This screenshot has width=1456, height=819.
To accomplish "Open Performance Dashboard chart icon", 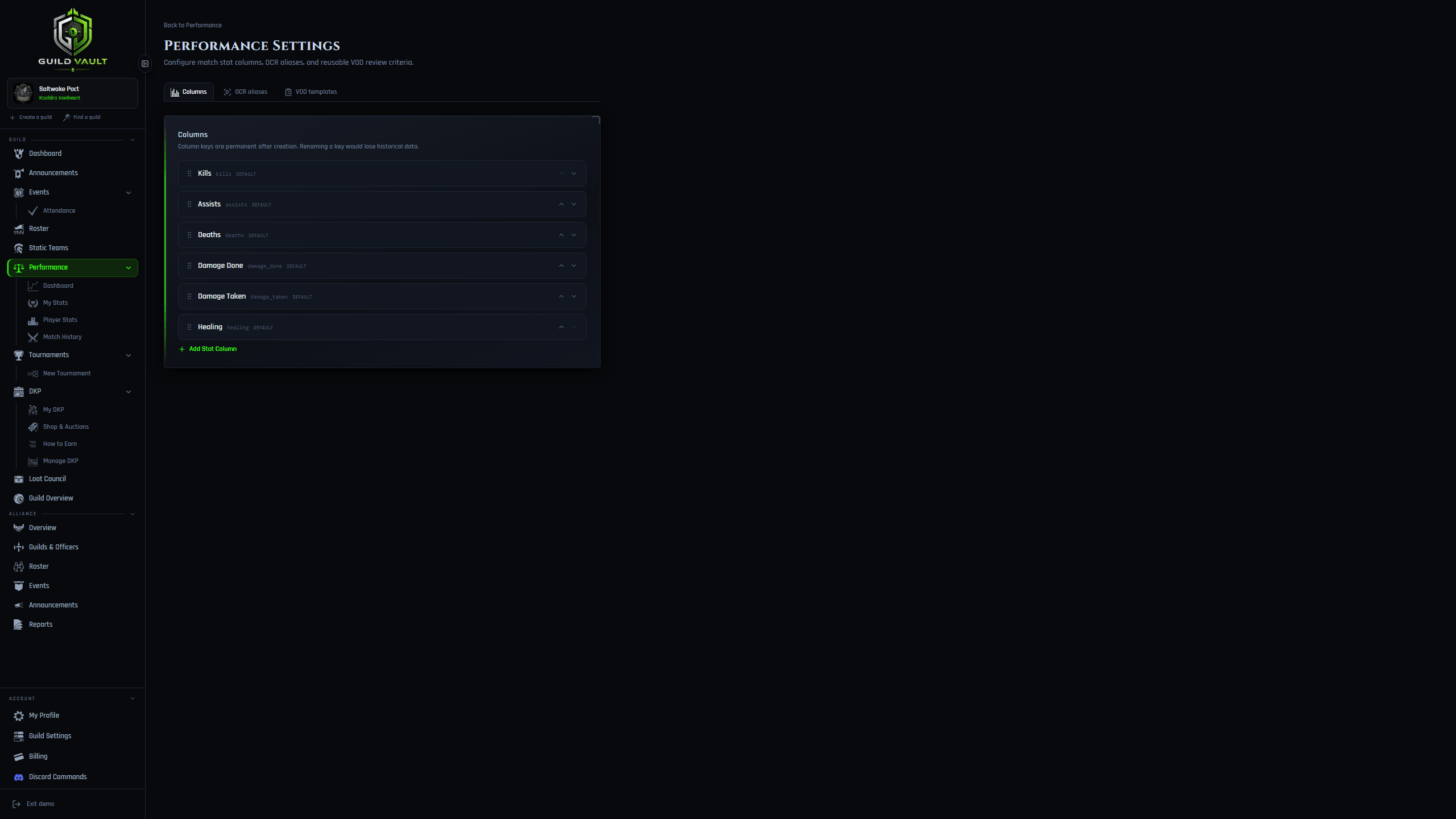I will [33, 286].
